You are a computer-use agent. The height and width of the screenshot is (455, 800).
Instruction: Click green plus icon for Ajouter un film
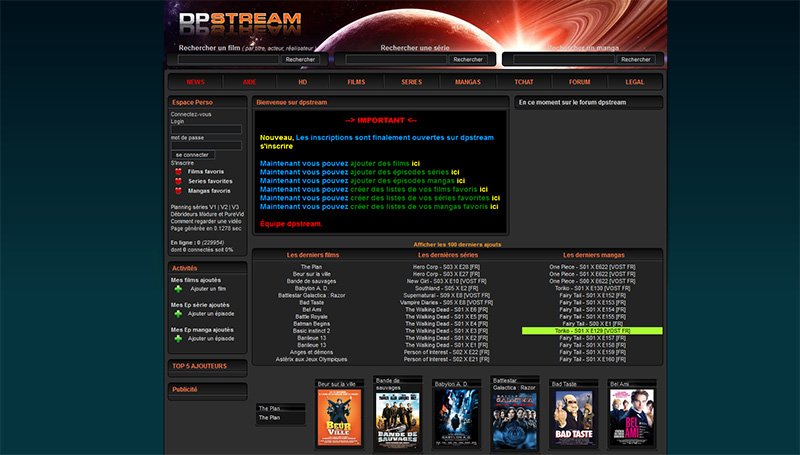(x=178, y=289)
